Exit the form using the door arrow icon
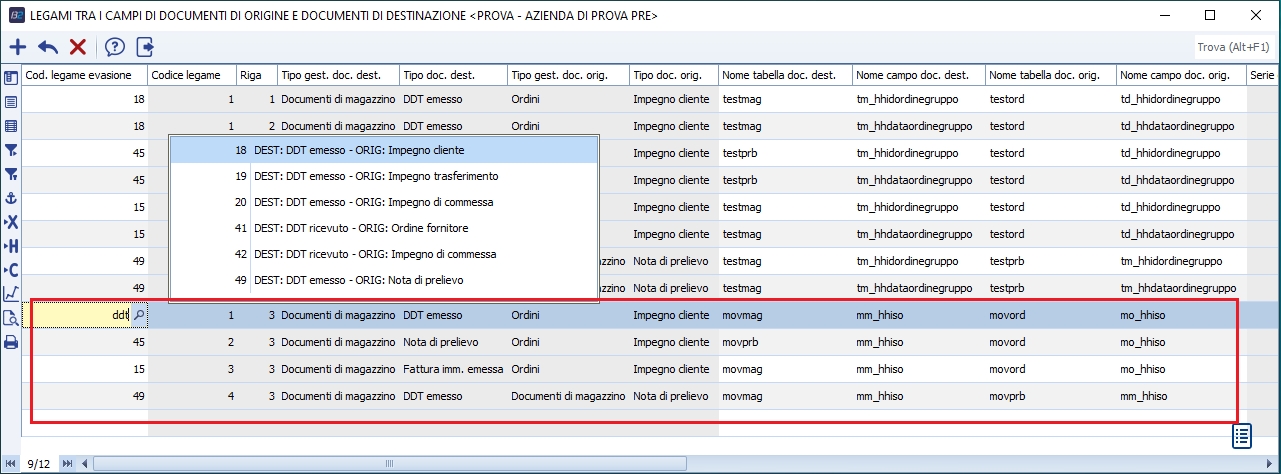The image size is (1281, 474). 145,47
